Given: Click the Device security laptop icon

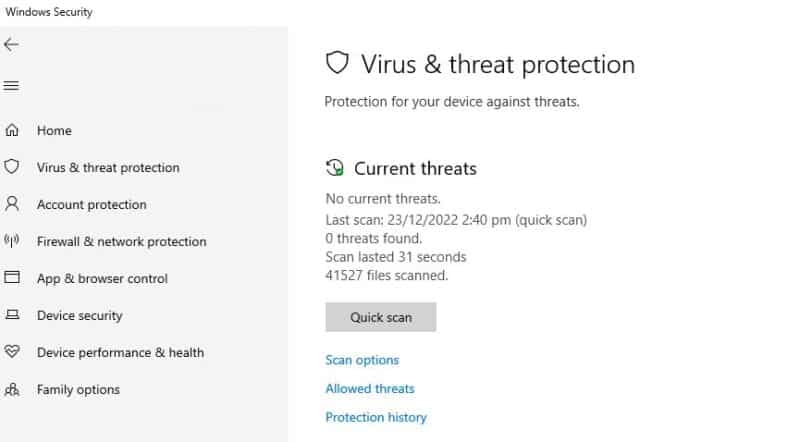Looking at the screenshot, I should coord(12,314).
